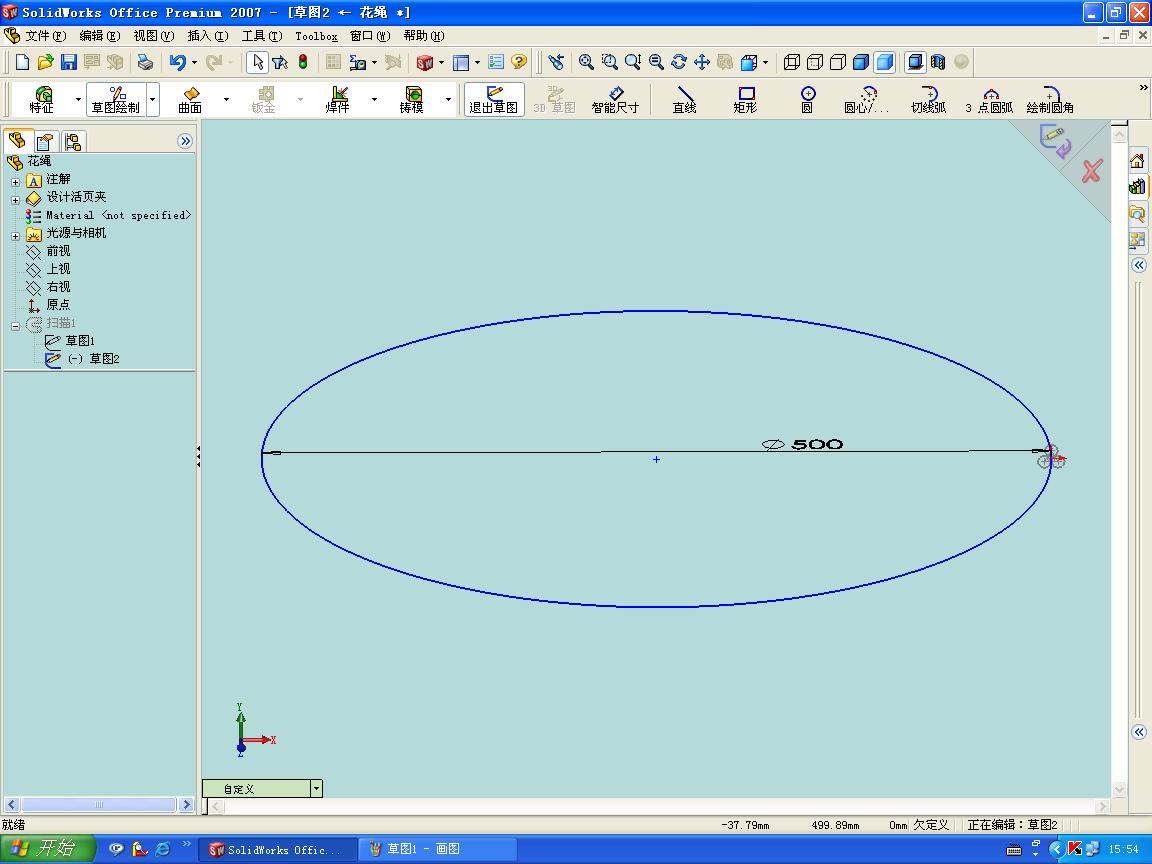1152x864 pixels.
Task: Click the Windows 开始 start button
Action: (47, 849)
